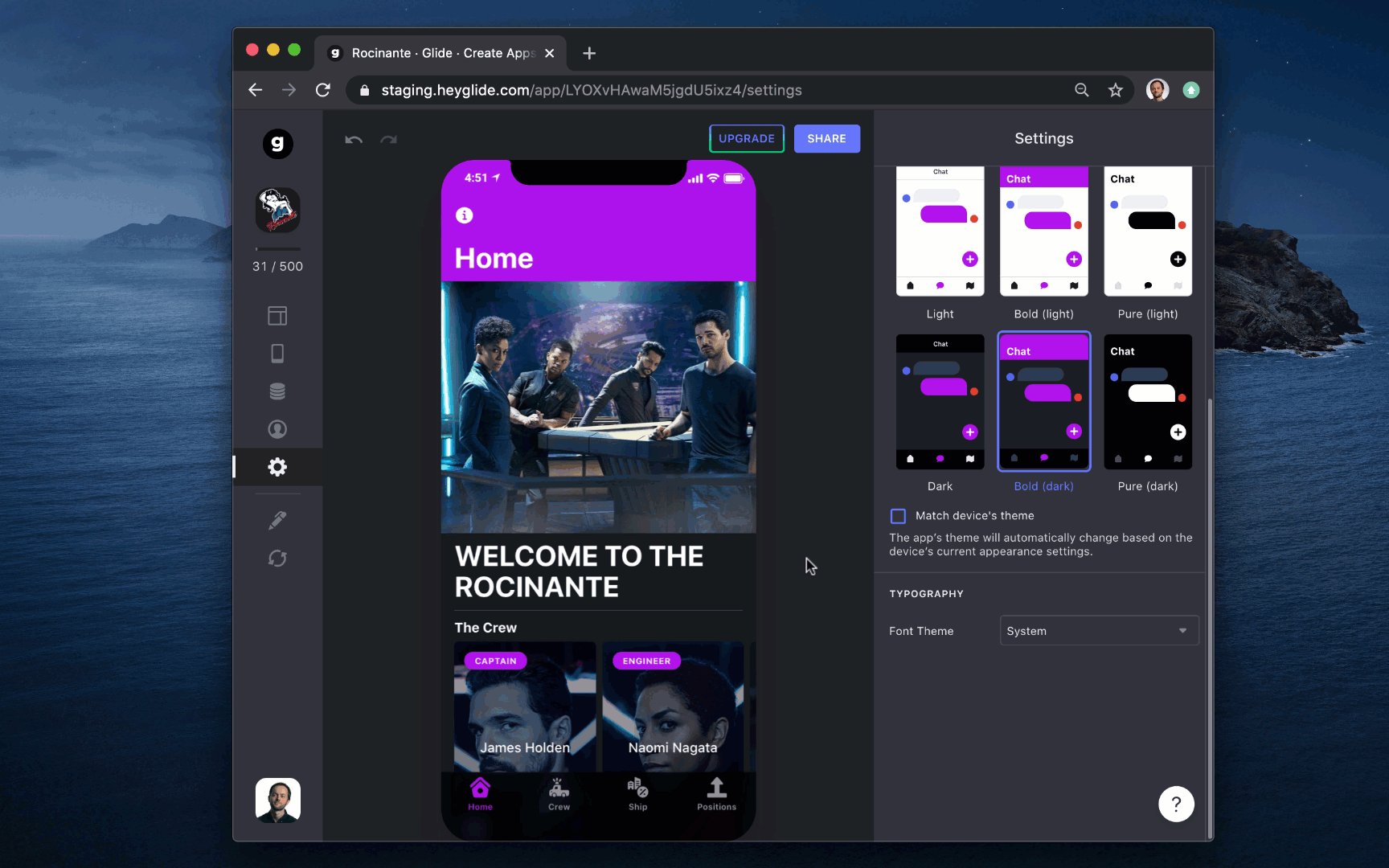Choose the Bold (light) theme thumbnail
The height and width of the screenshot is (868, 1389).
[x=1043, y=231]
